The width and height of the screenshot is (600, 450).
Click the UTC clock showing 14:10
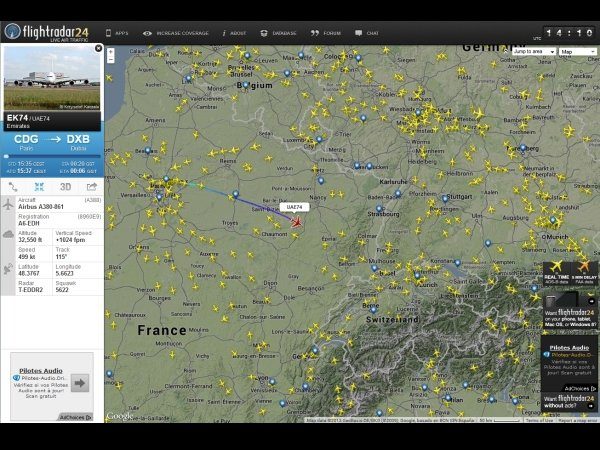(569, 33)
